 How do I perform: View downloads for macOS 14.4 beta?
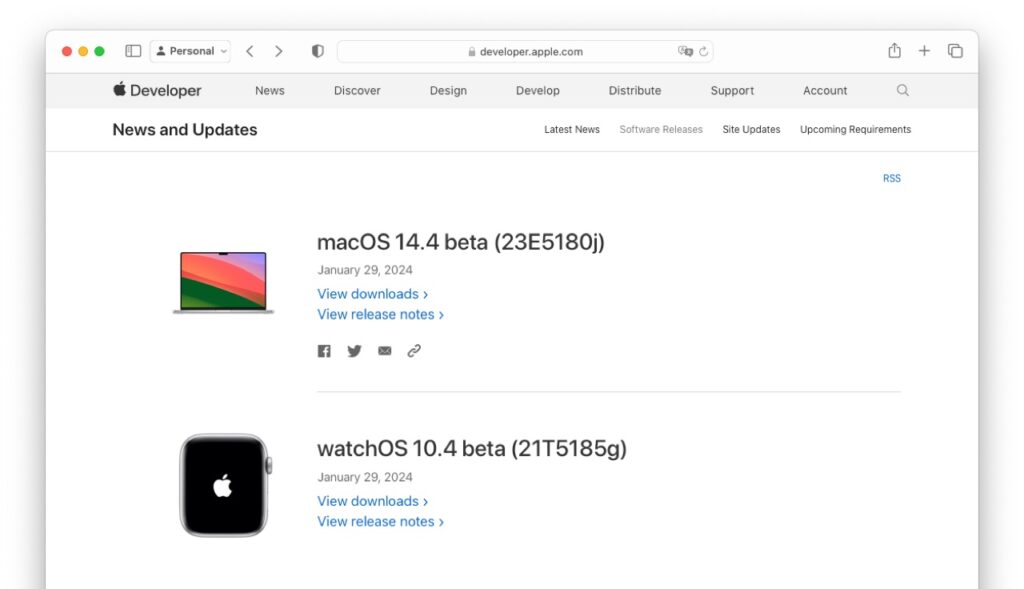(x=372, y=293)
